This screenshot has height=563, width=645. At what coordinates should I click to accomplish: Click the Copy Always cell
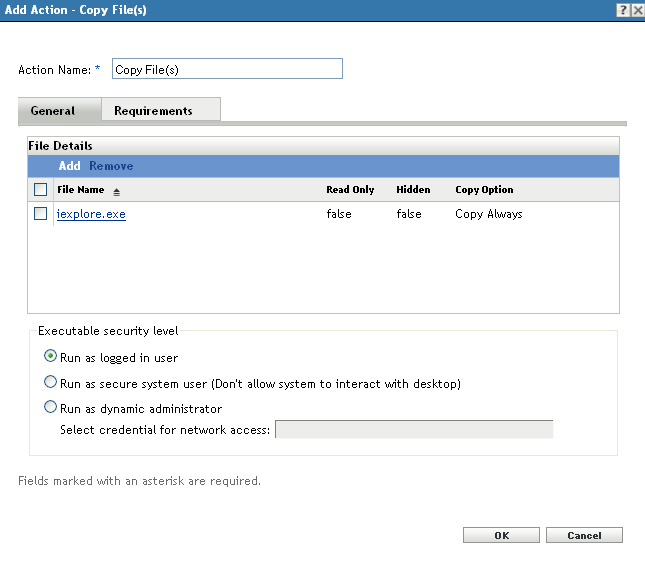click(489, 214)
